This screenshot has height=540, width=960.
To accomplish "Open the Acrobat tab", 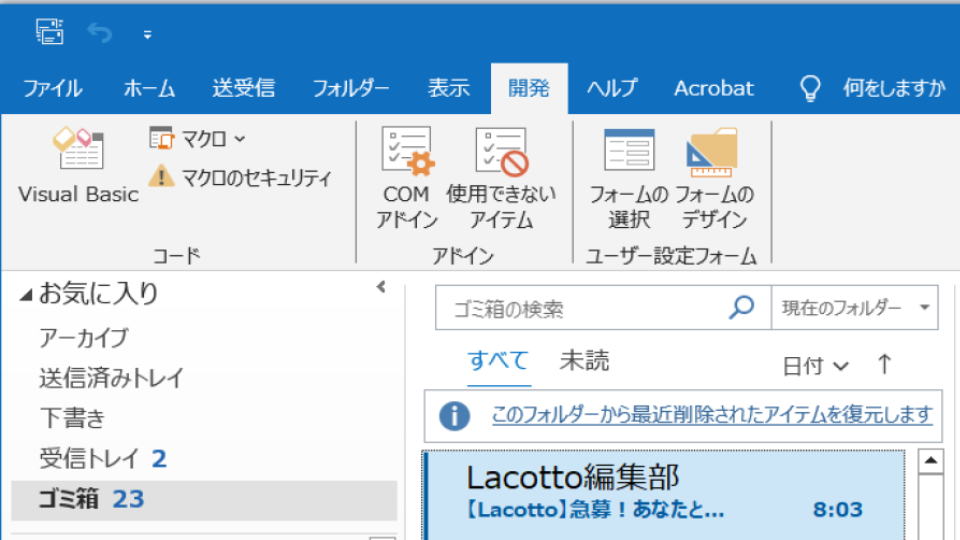I will 713,89.
